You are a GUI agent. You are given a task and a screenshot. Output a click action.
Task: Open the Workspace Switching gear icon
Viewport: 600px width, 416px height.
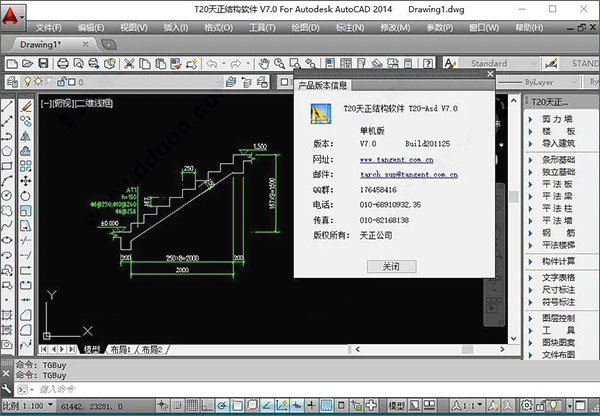[x=527, y=405]
